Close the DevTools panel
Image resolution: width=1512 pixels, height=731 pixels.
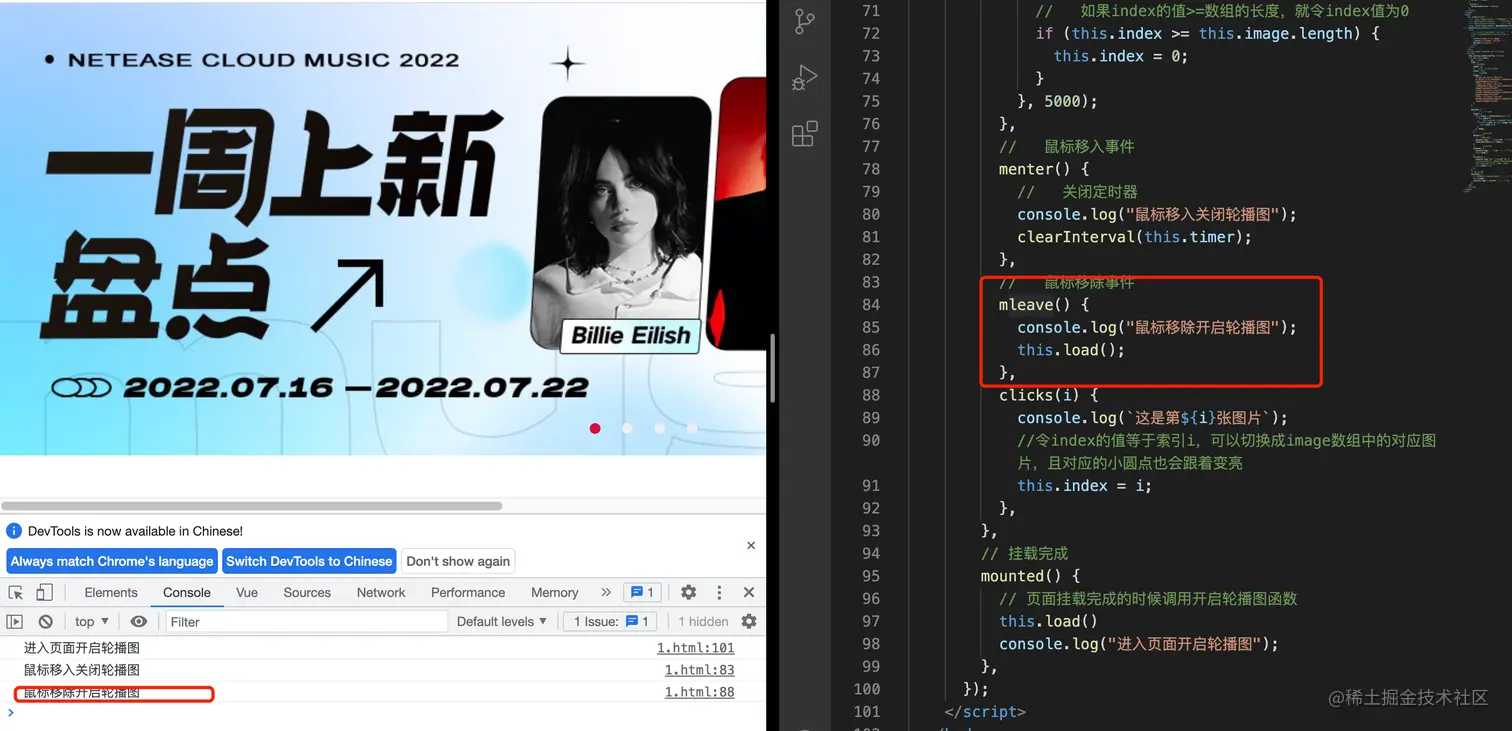[749, 592]
